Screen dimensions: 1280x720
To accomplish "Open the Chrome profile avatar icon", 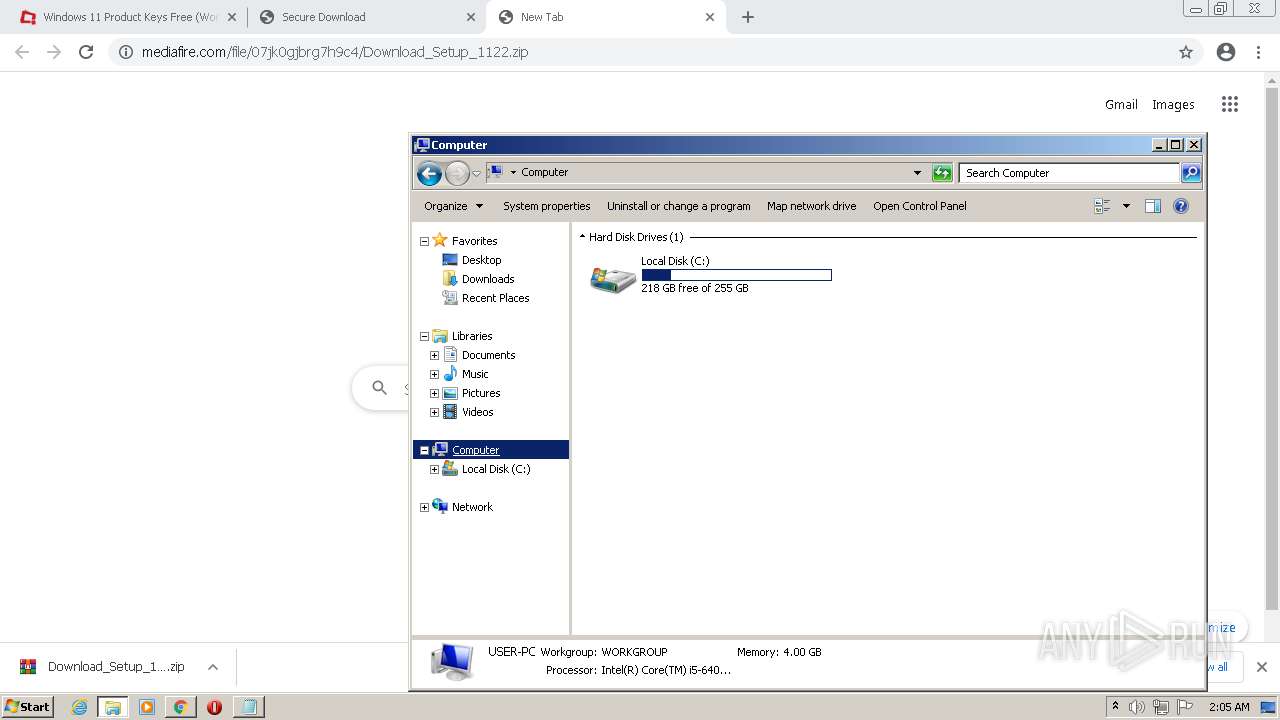I will [x=1226, y=52].
